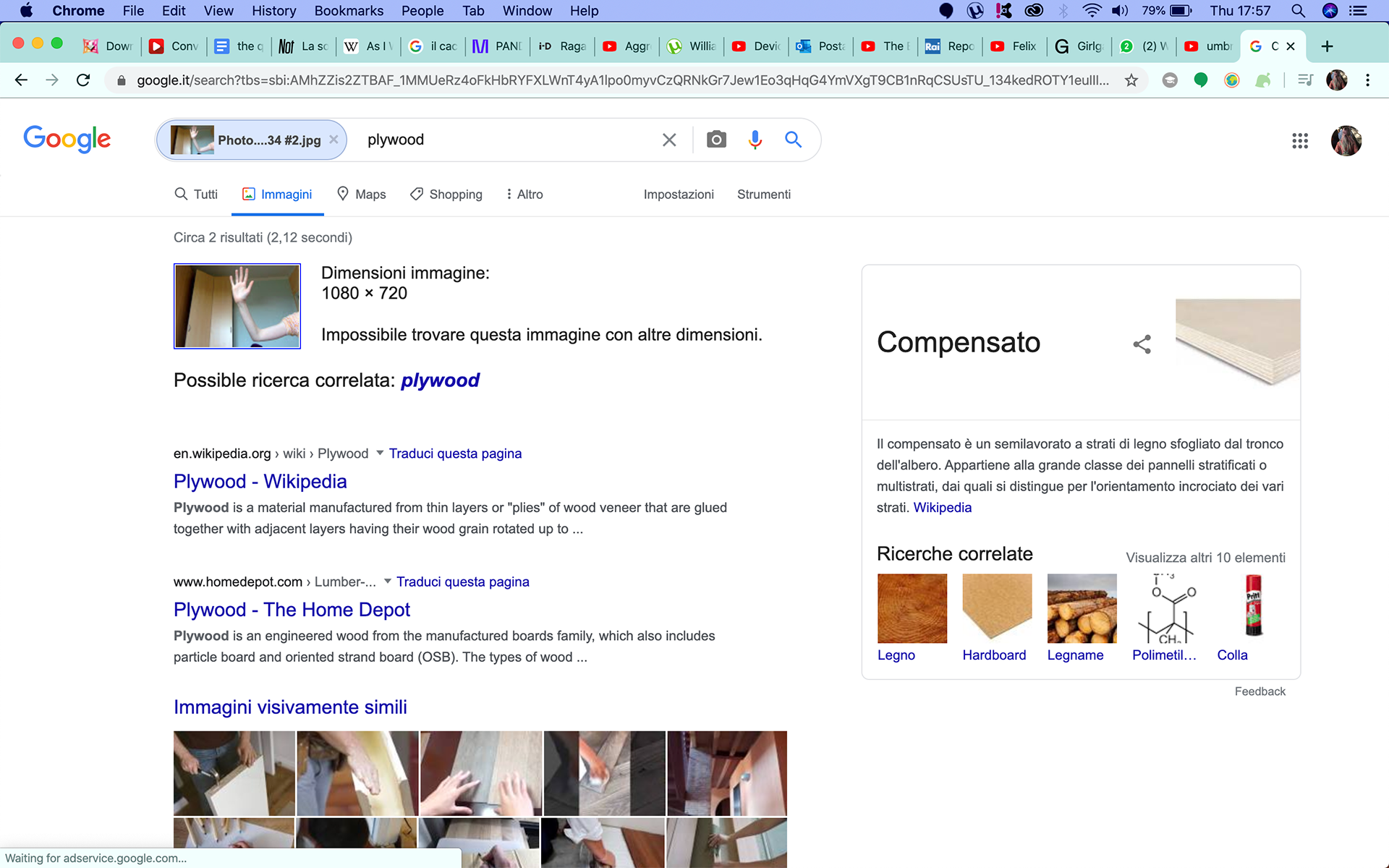The height and width of the screenshot is (868, 1389).
Task: Open Immagini visivamente simili link
Action: point(290,707)
